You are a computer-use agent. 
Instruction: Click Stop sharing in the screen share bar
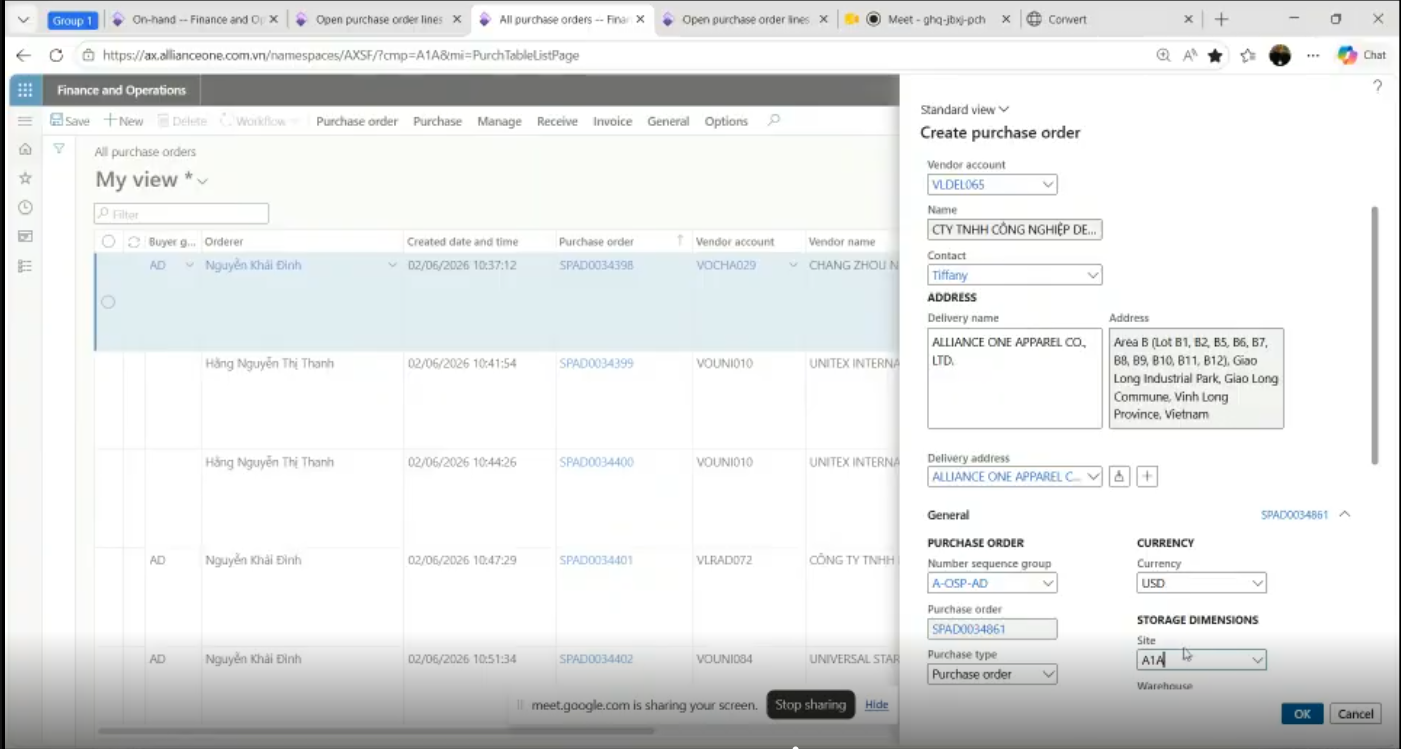point(810,705)
